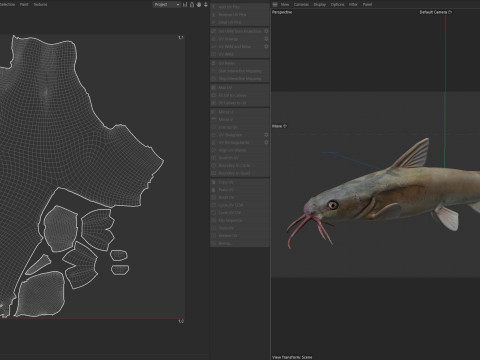The width and height of the screenshot is (480, 360).
Task: Open the View menu in viewport
Action: [x=285, y=4]
